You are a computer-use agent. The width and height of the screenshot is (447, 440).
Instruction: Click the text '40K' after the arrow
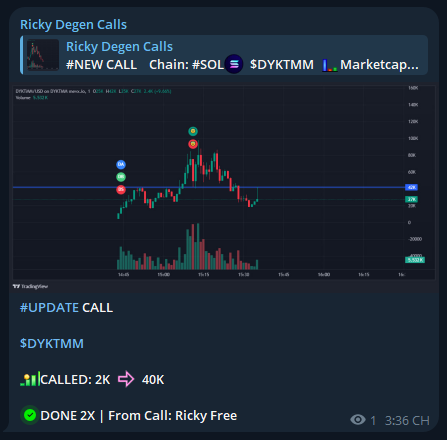[x=153, y=380]
